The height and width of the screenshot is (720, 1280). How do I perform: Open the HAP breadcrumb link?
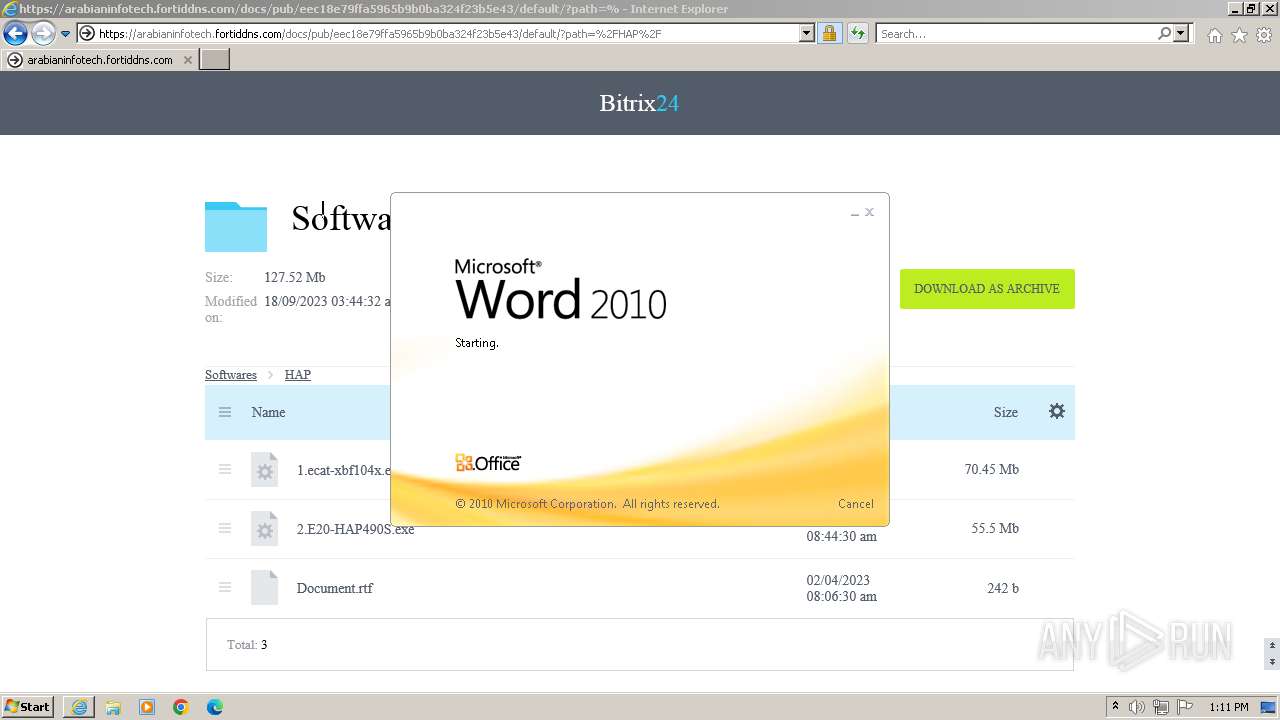click(298, 375)
